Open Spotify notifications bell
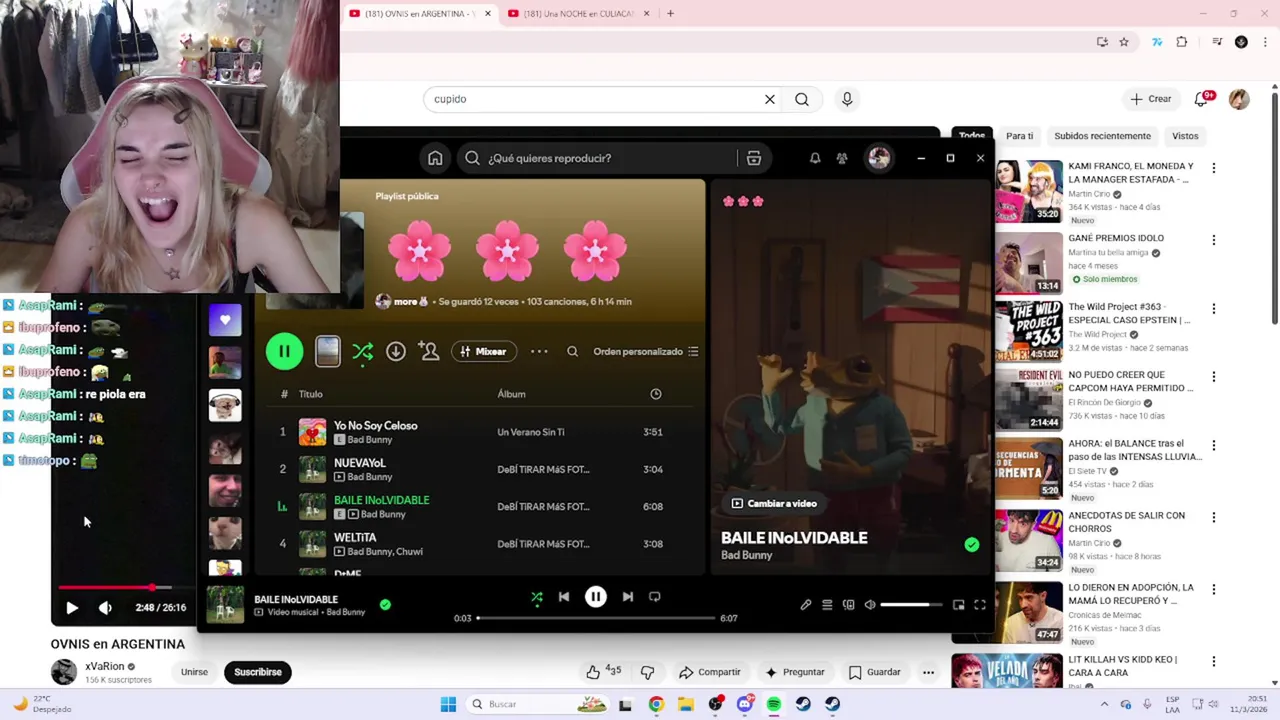Screen dimensions: 1280x720 815,158
